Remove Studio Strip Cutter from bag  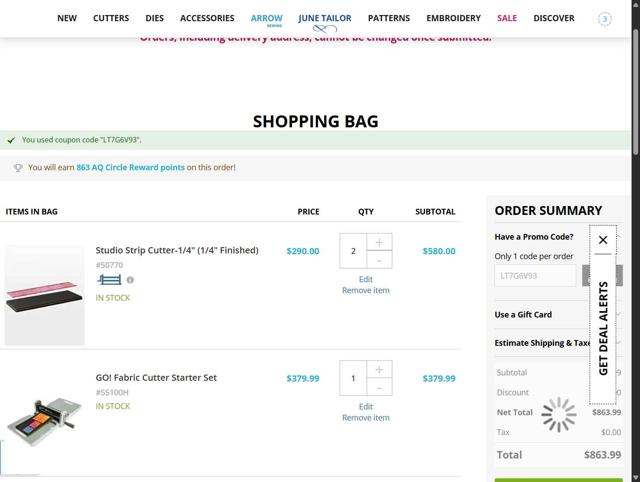click(366, 291)
